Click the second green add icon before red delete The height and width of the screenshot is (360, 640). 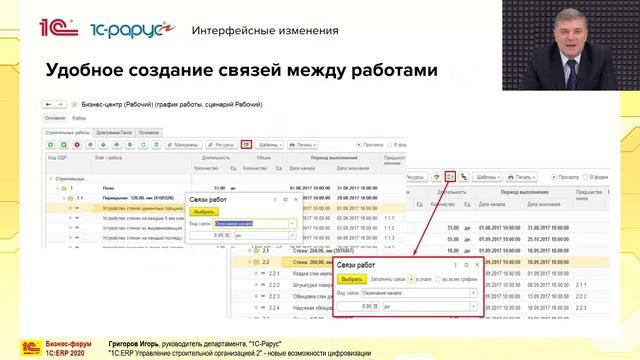click(64, 145)
